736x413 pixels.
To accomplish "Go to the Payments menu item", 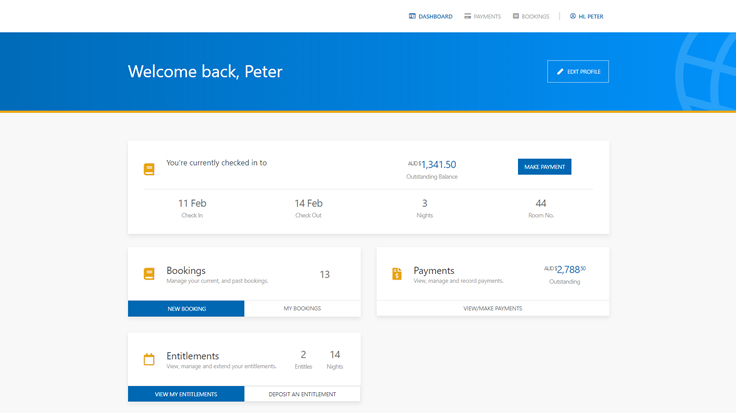I will click(487, 17).
